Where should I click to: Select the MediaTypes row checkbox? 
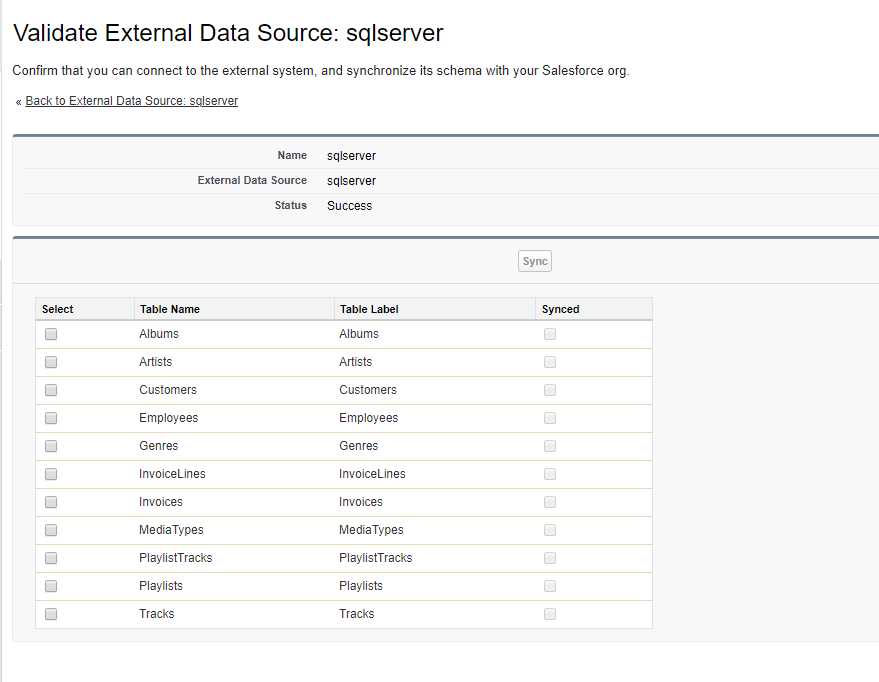click(51, 530)
